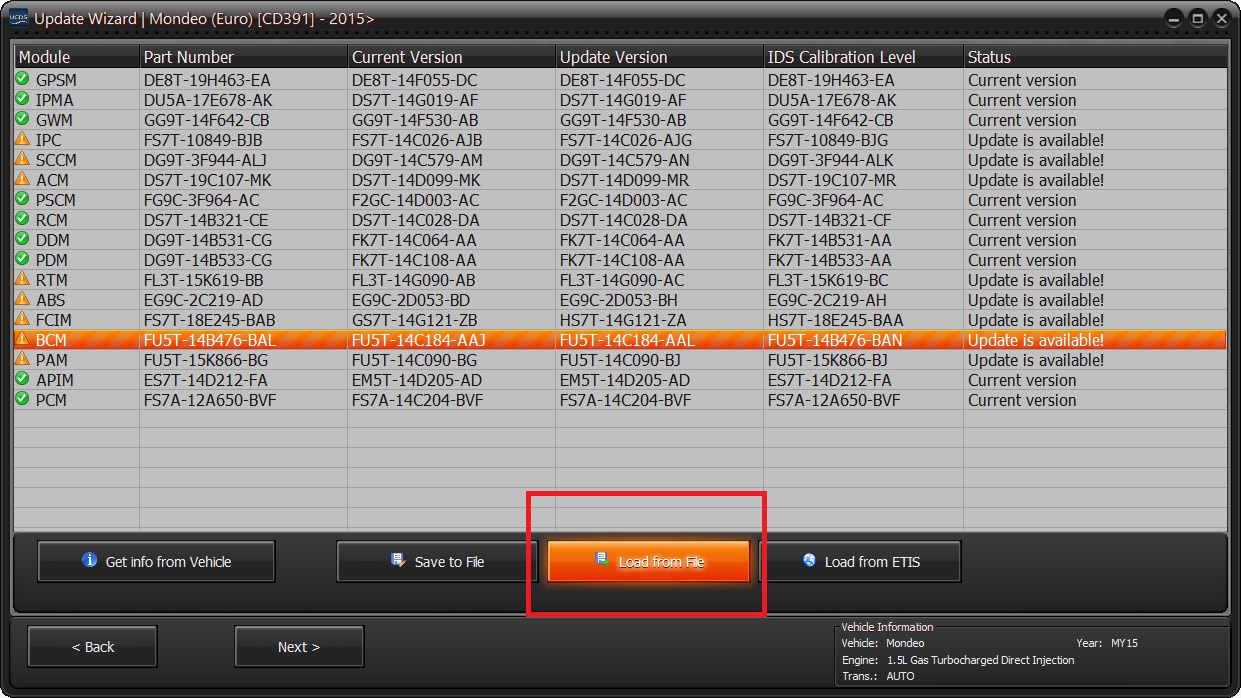Go to the Next wizard step
The image size is (1241, 698).
(x=299, y=647)
